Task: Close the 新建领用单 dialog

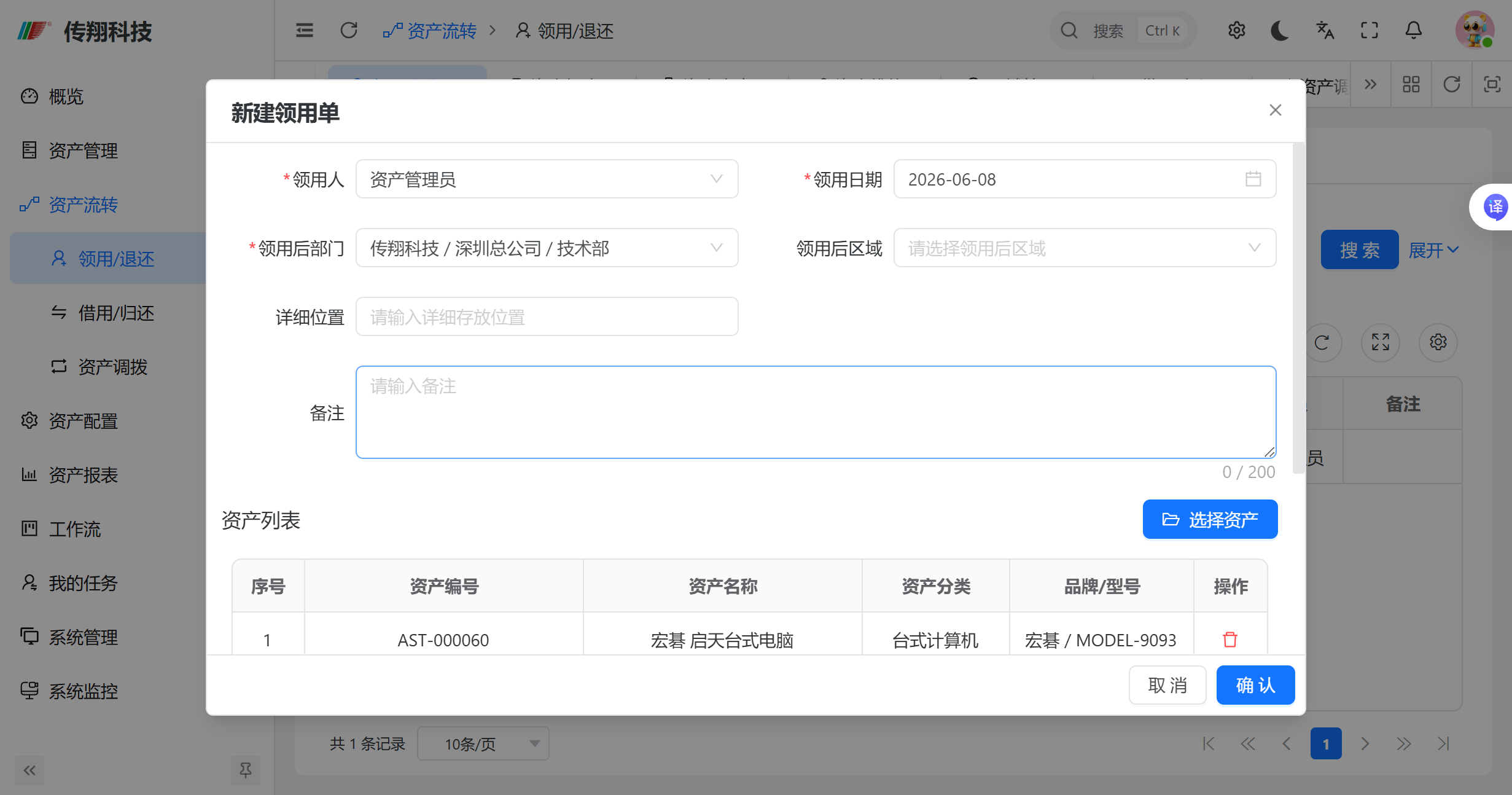Action: point(1276,110)
